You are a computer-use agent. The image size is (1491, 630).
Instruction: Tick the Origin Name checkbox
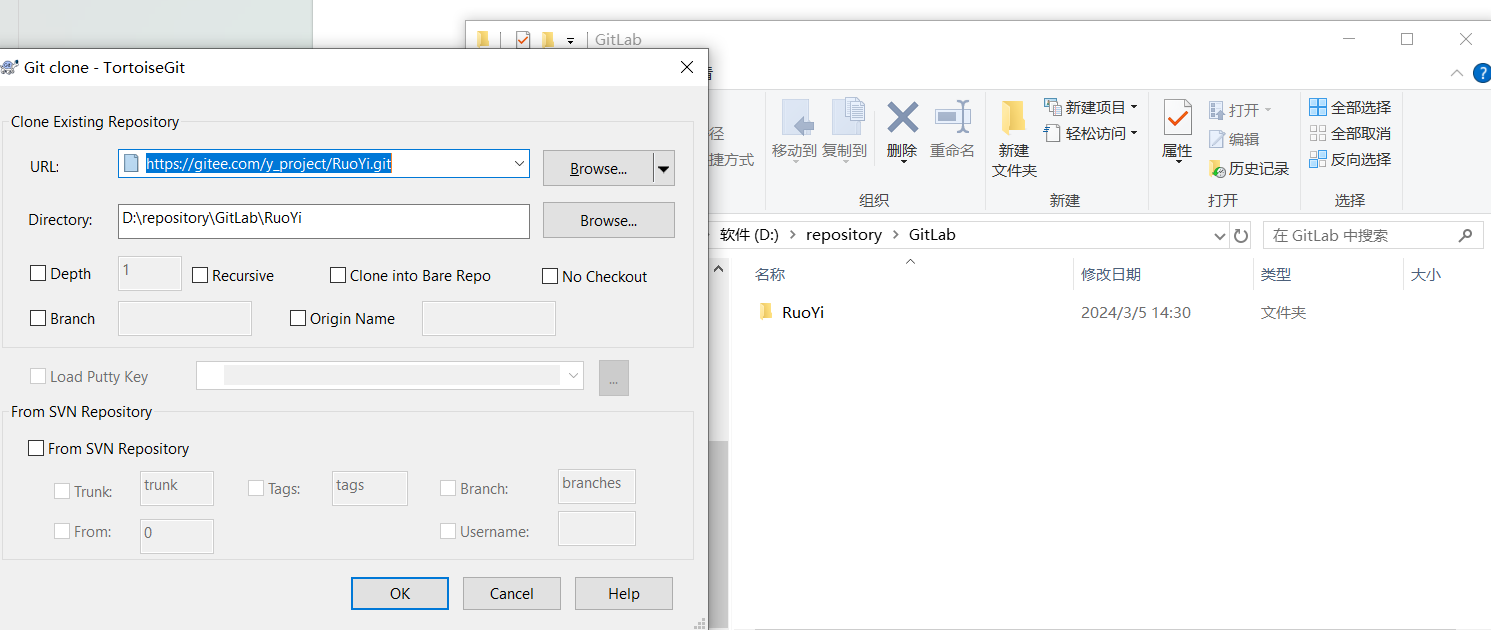click(x=298, y=318)
